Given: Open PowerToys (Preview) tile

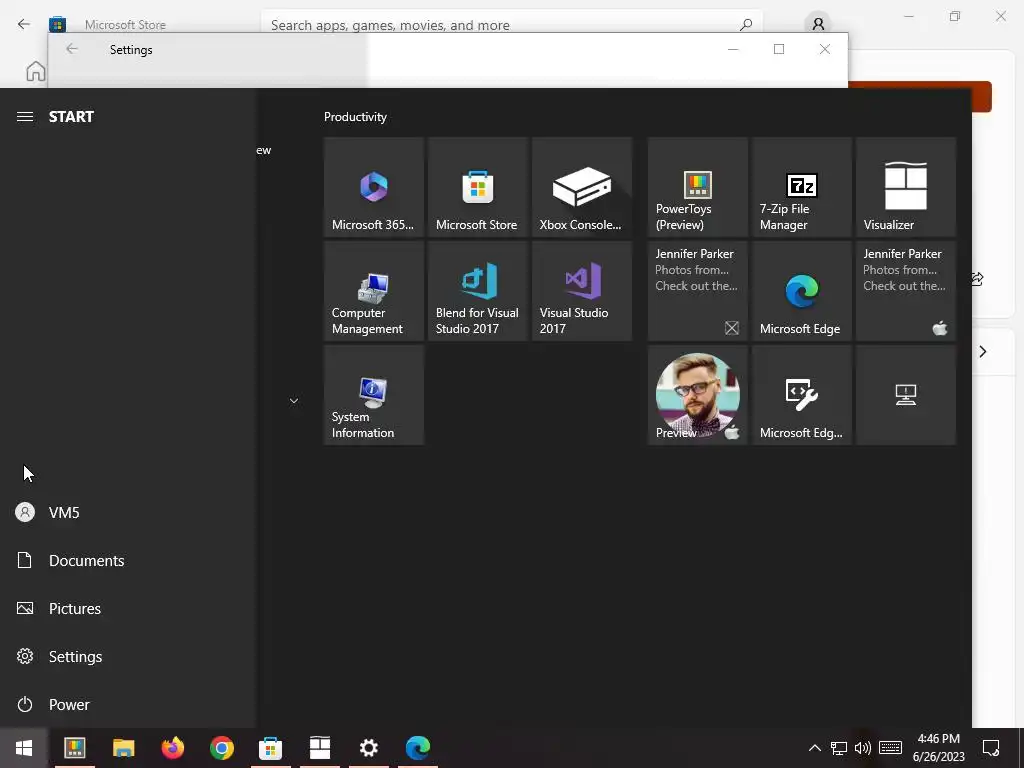Looking at the screenshot, I should (x=697, y=187).
